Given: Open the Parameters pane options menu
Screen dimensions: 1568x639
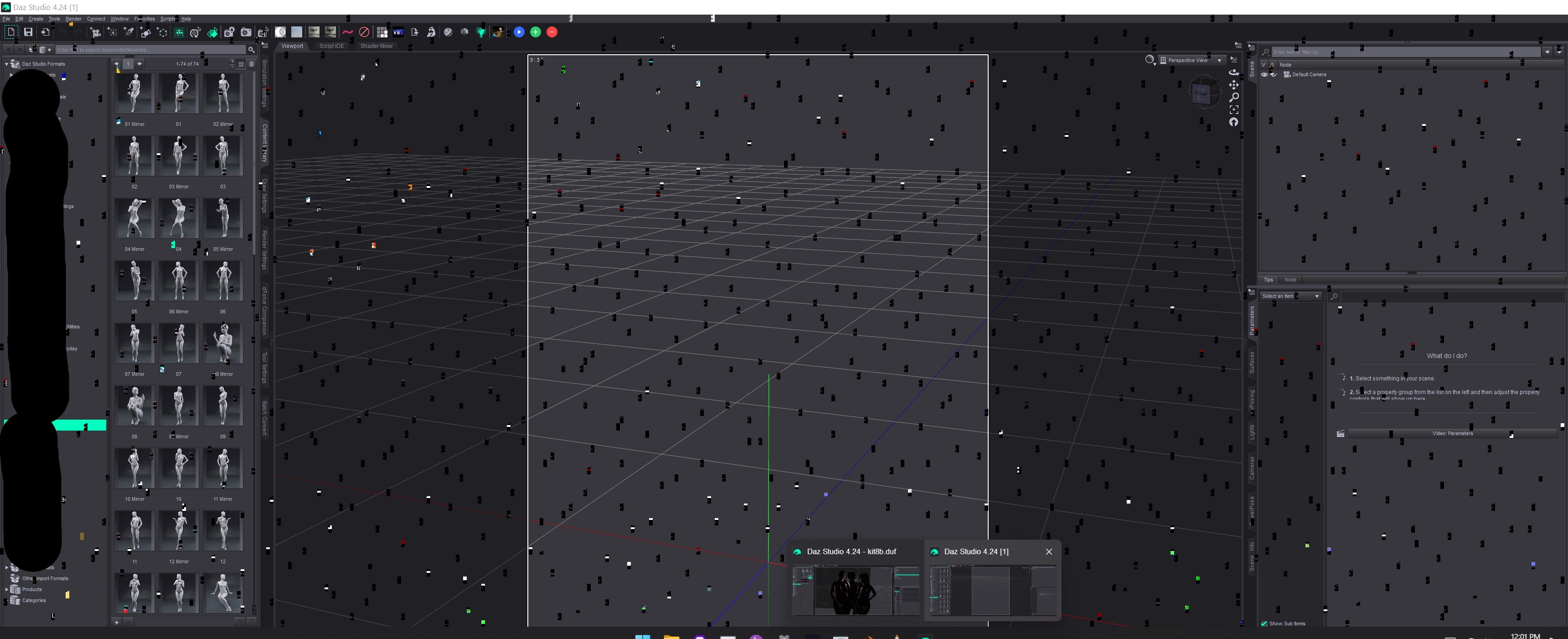Looking at the screenshot, I should coord(1252,293).
